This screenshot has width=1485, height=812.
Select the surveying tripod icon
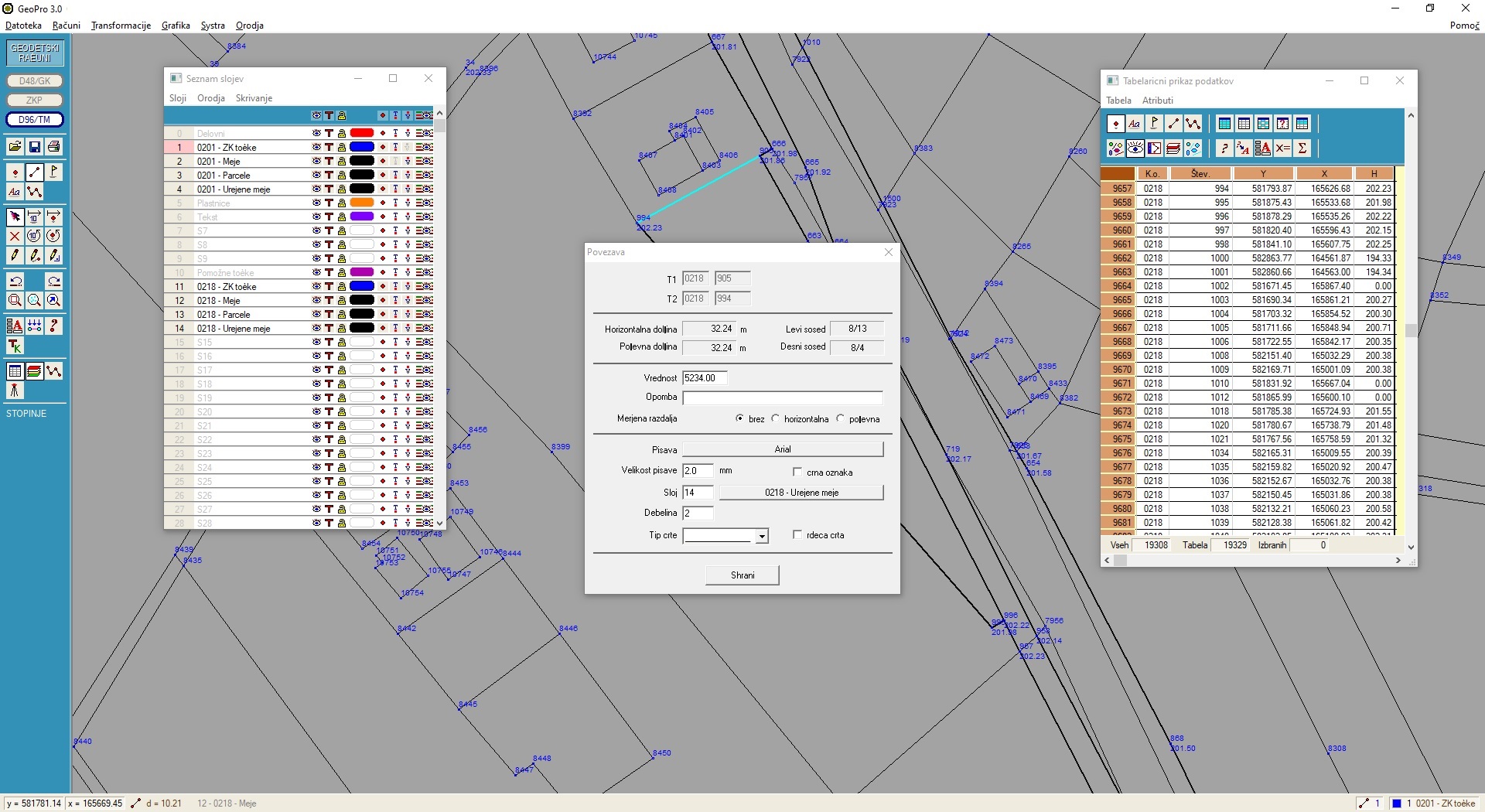pyautogui.click(x=15, y=391)
